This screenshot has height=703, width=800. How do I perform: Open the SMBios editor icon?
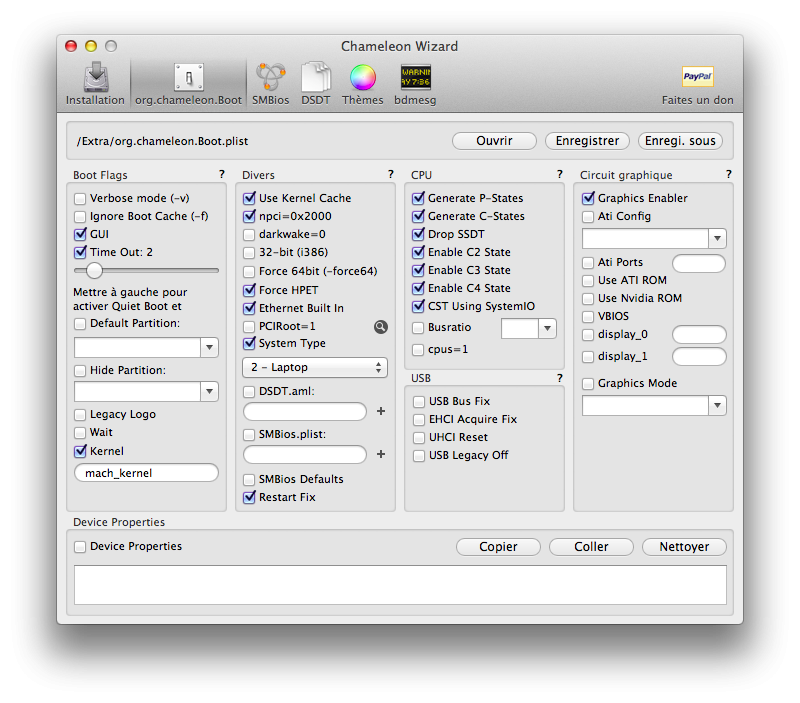[x=270, y=80]
